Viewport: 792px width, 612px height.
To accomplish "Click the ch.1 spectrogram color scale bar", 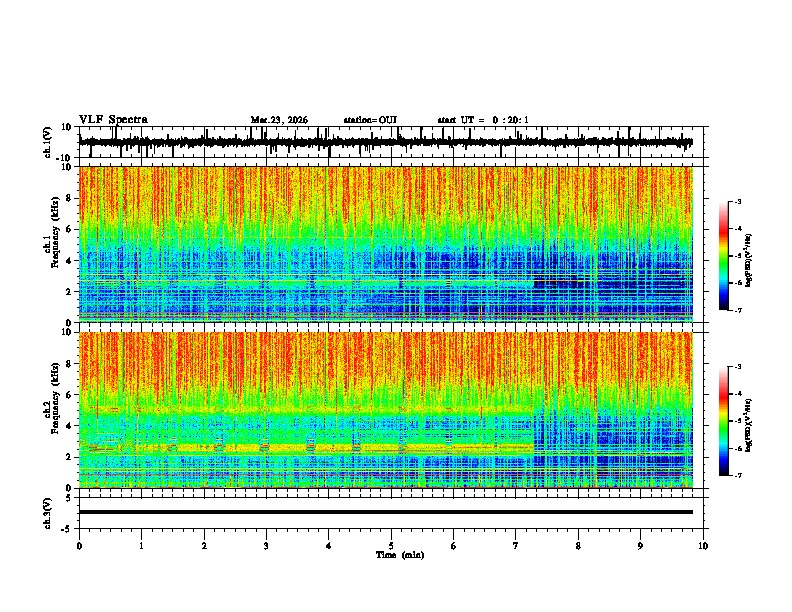I will coord(724,256).
